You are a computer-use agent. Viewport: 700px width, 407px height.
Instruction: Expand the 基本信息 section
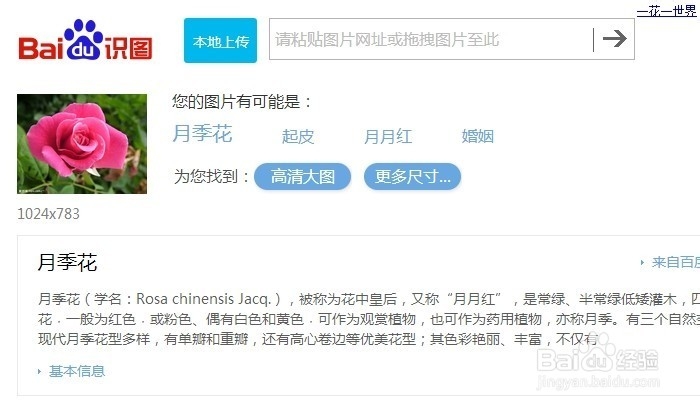(x=77, y=371)
